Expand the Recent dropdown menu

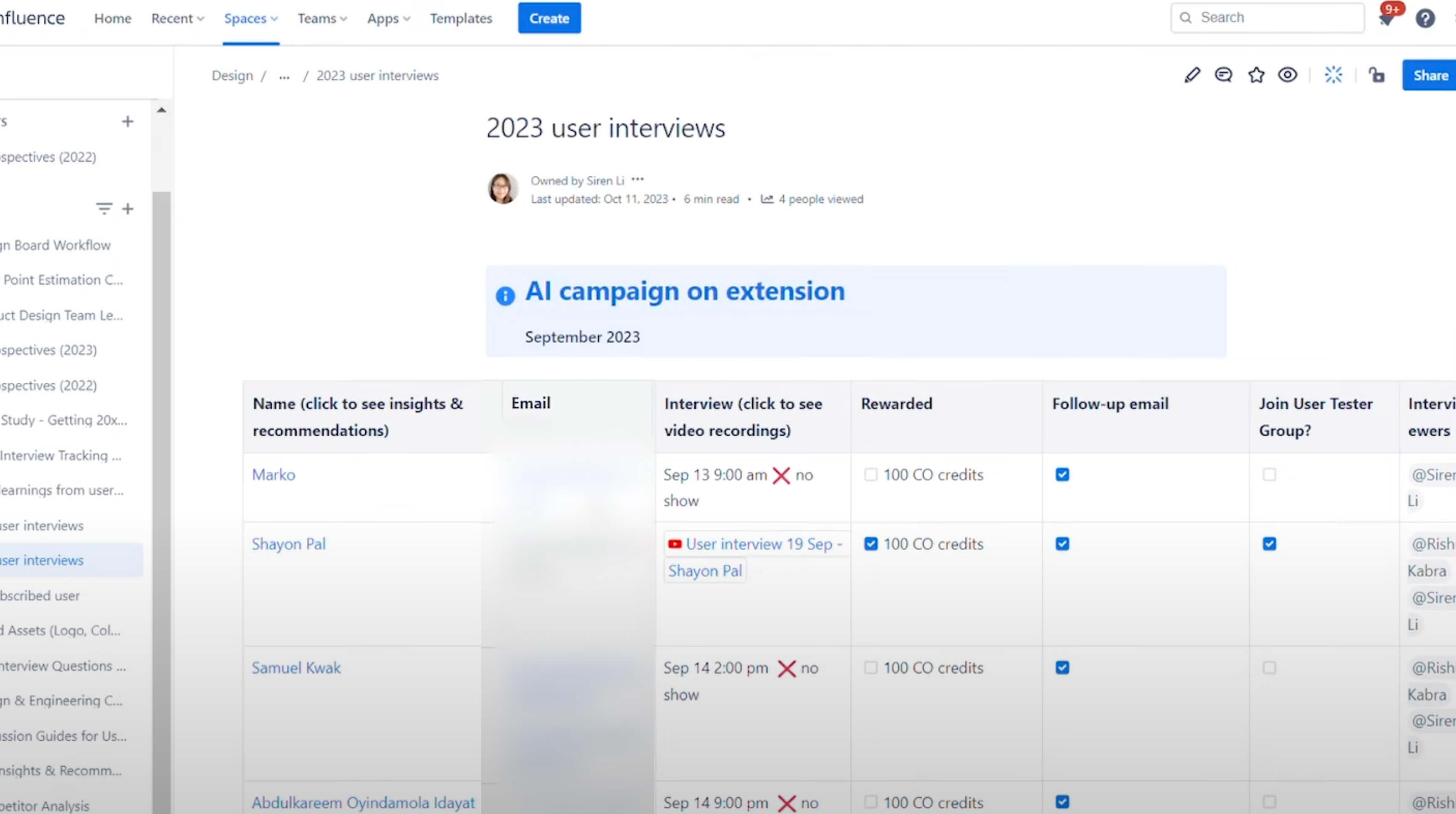[x=177, y=19]
